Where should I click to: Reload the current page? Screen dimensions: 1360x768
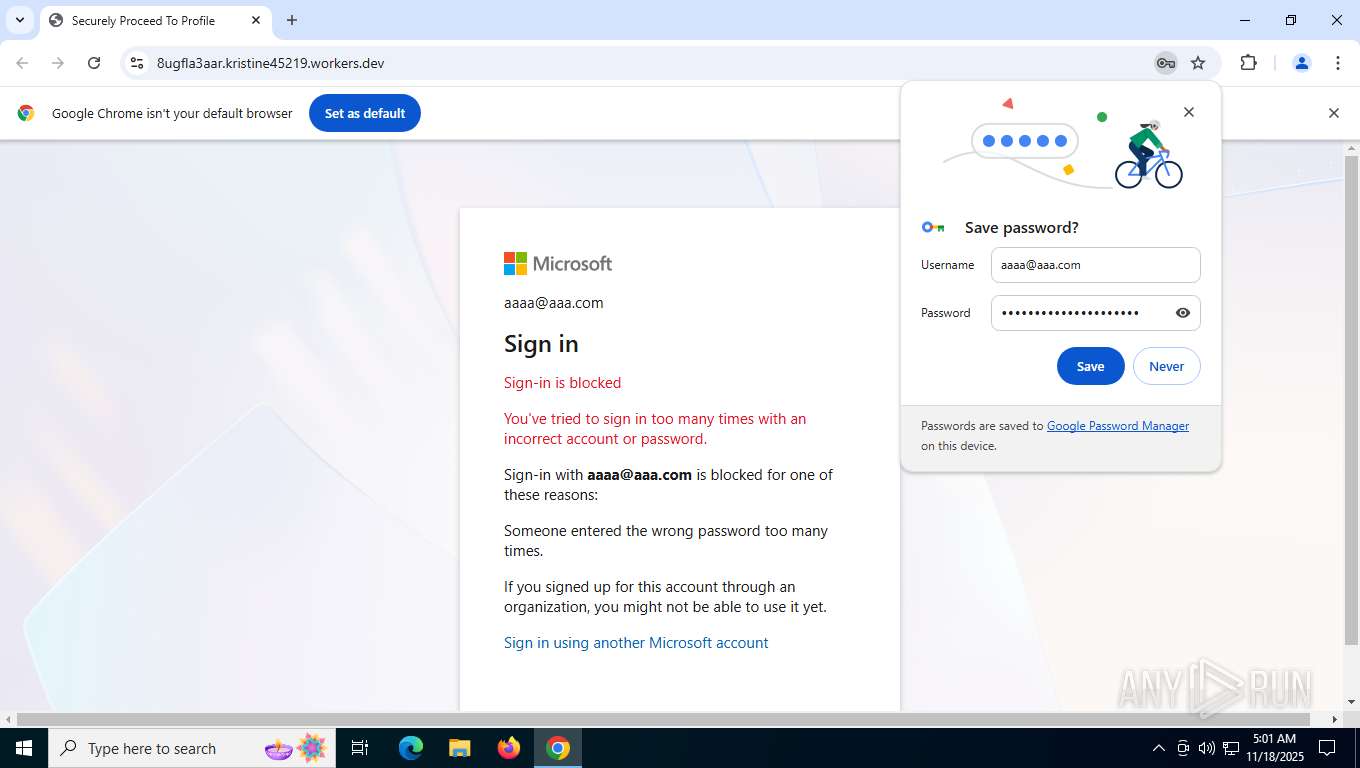click(94, 63)
